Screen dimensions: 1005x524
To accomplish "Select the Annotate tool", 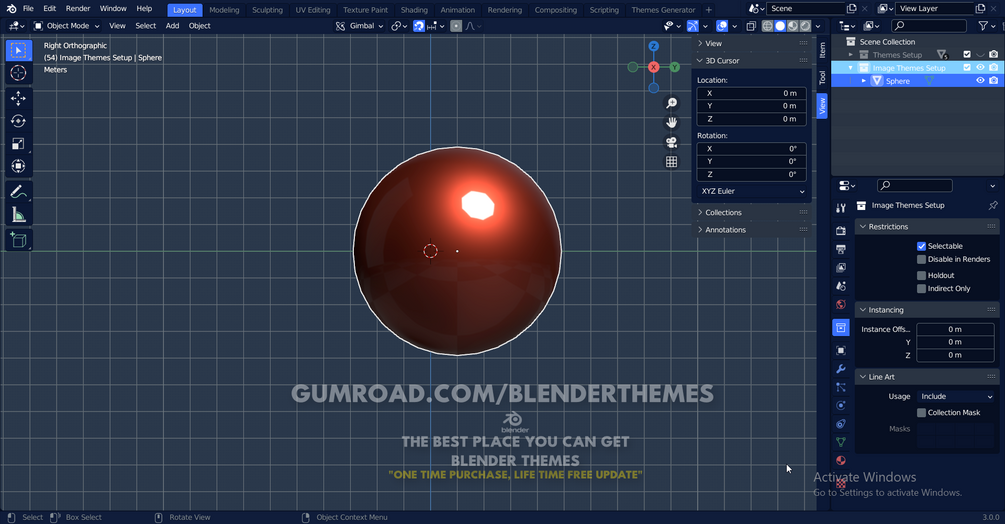I will [19, 192].
